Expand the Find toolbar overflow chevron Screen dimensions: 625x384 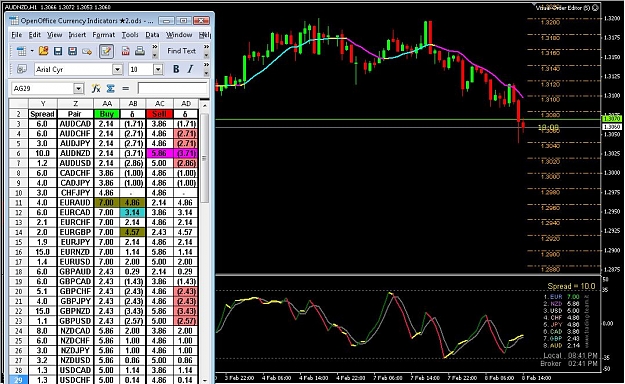(206, 47)
